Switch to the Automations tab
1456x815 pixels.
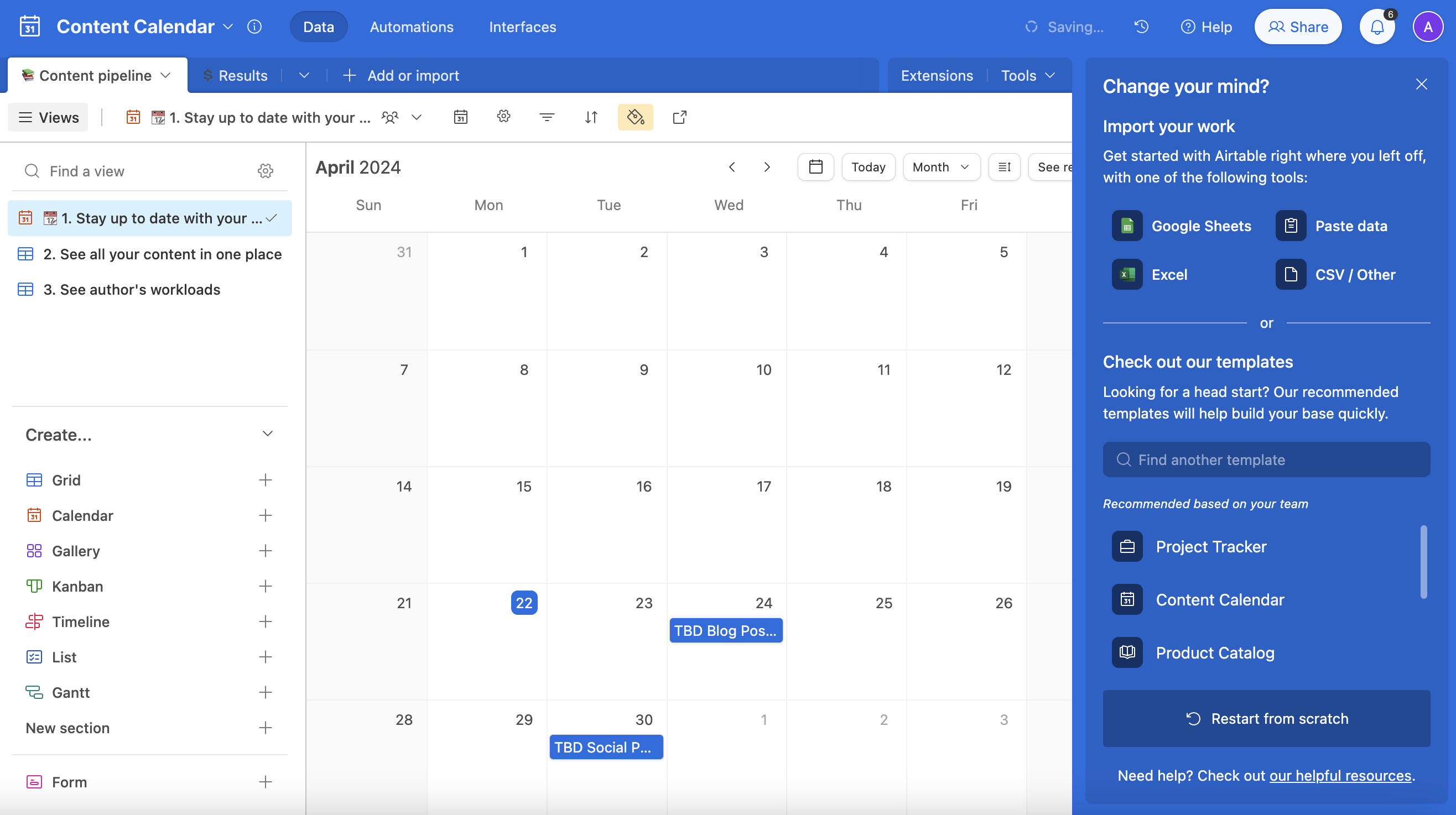point(412,27)
